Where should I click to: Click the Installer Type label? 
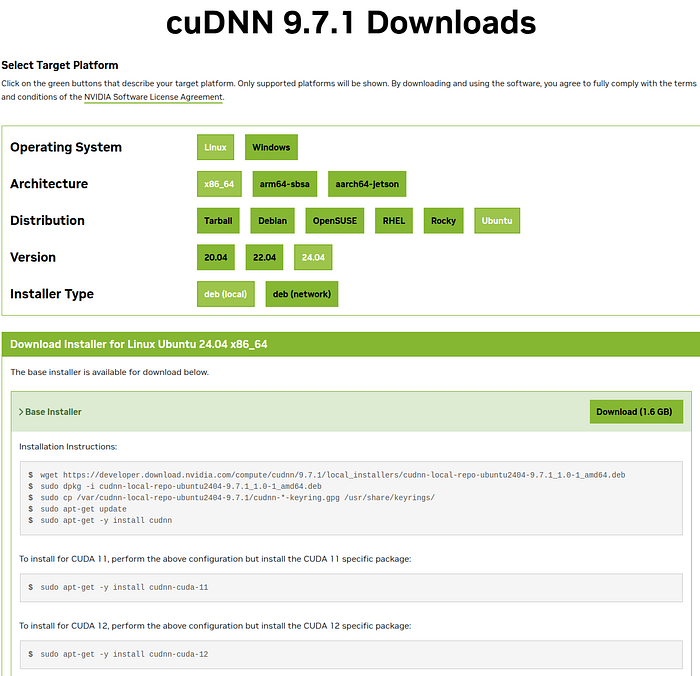click(52, 294)
